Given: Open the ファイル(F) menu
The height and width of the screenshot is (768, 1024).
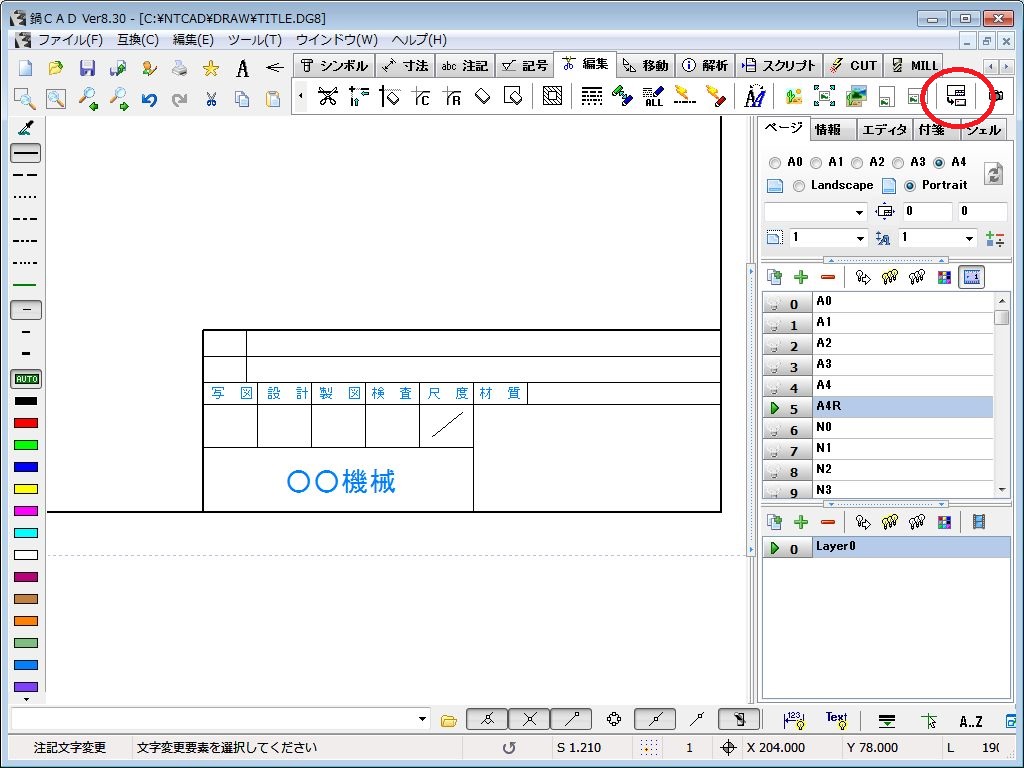Looking at the screenshot, I should pyautogui.click(x=71, y=40).
